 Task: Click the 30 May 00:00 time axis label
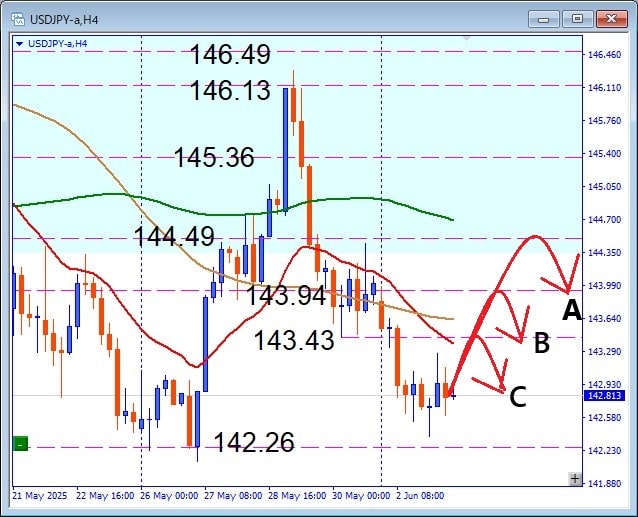(361, 496)
